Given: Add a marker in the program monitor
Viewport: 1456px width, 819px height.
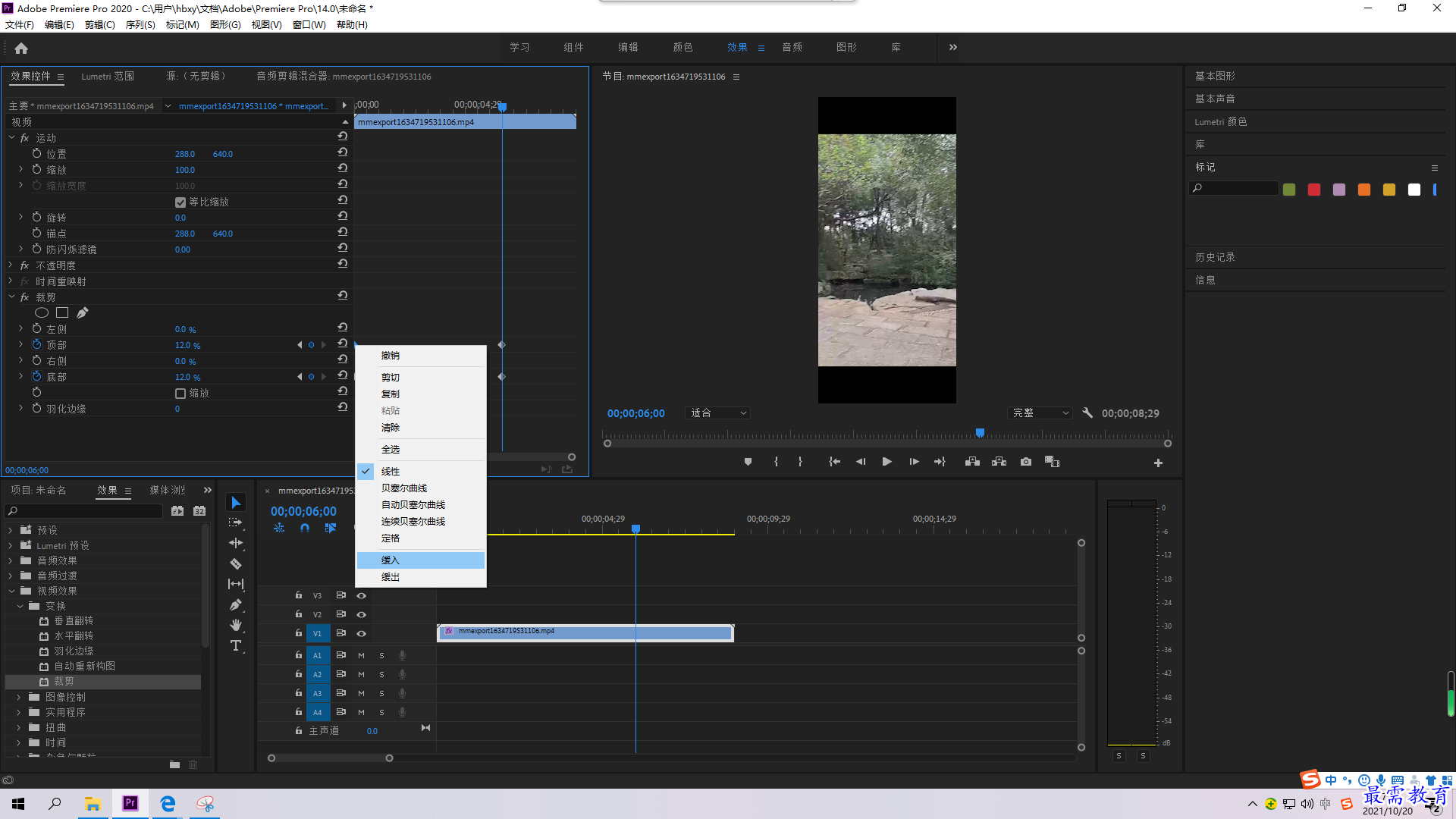Looking at the screenshot, I should tap(748, 462).
